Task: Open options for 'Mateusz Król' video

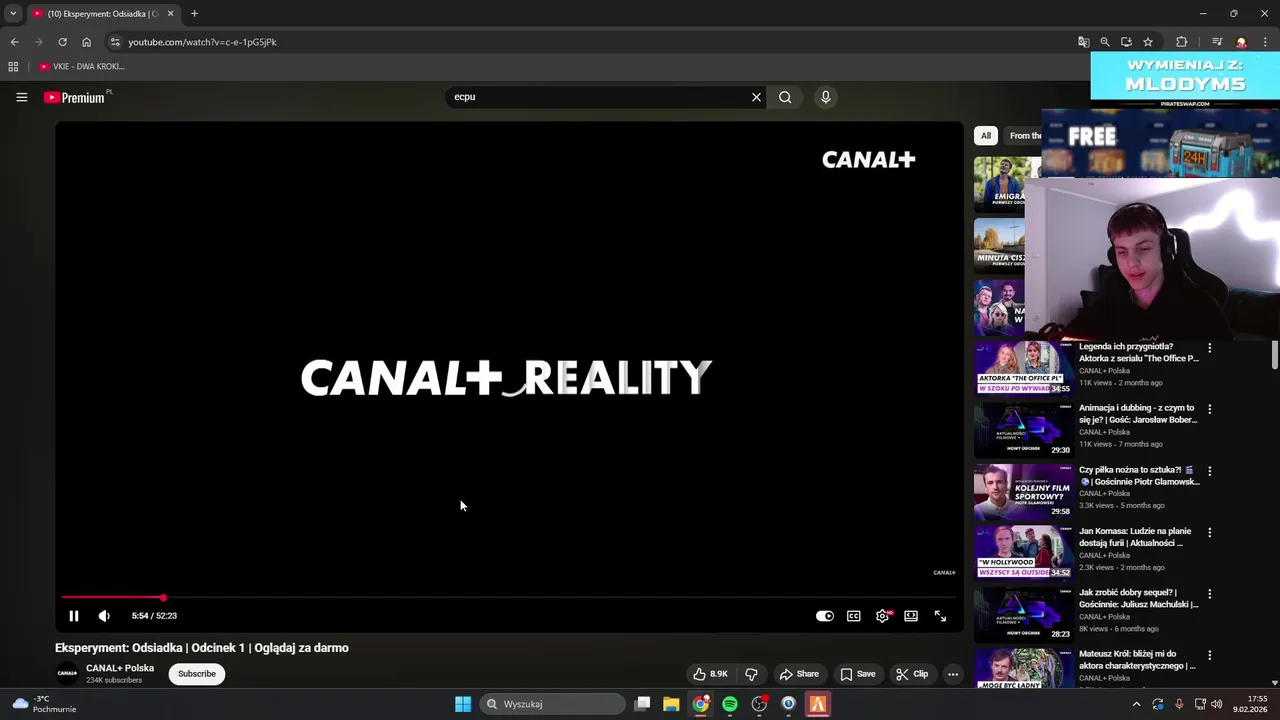Action: click(1210, 656)
